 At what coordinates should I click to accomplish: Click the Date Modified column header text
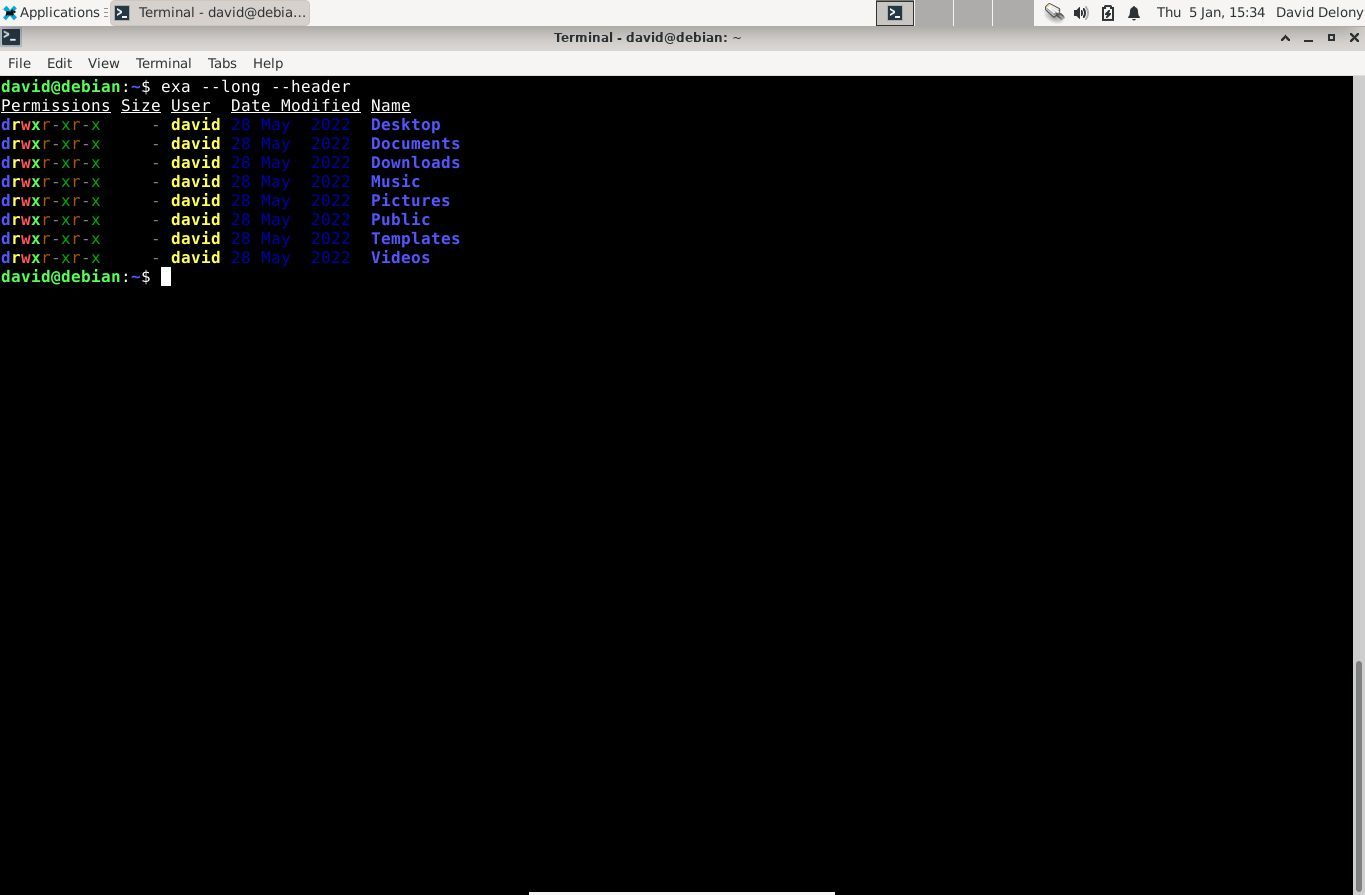coord(296,106)
